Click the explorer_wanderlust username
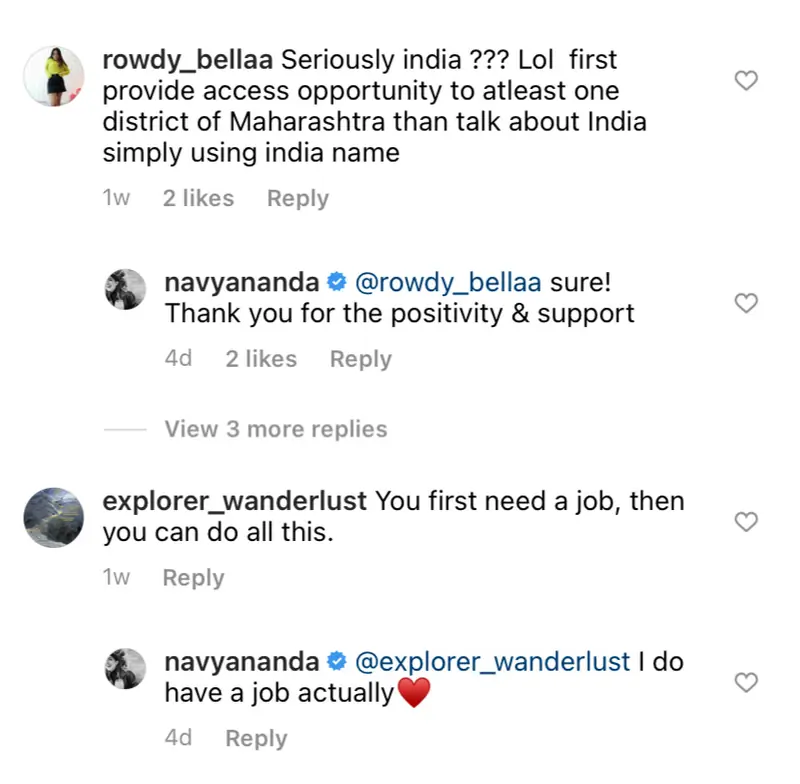 234,500
